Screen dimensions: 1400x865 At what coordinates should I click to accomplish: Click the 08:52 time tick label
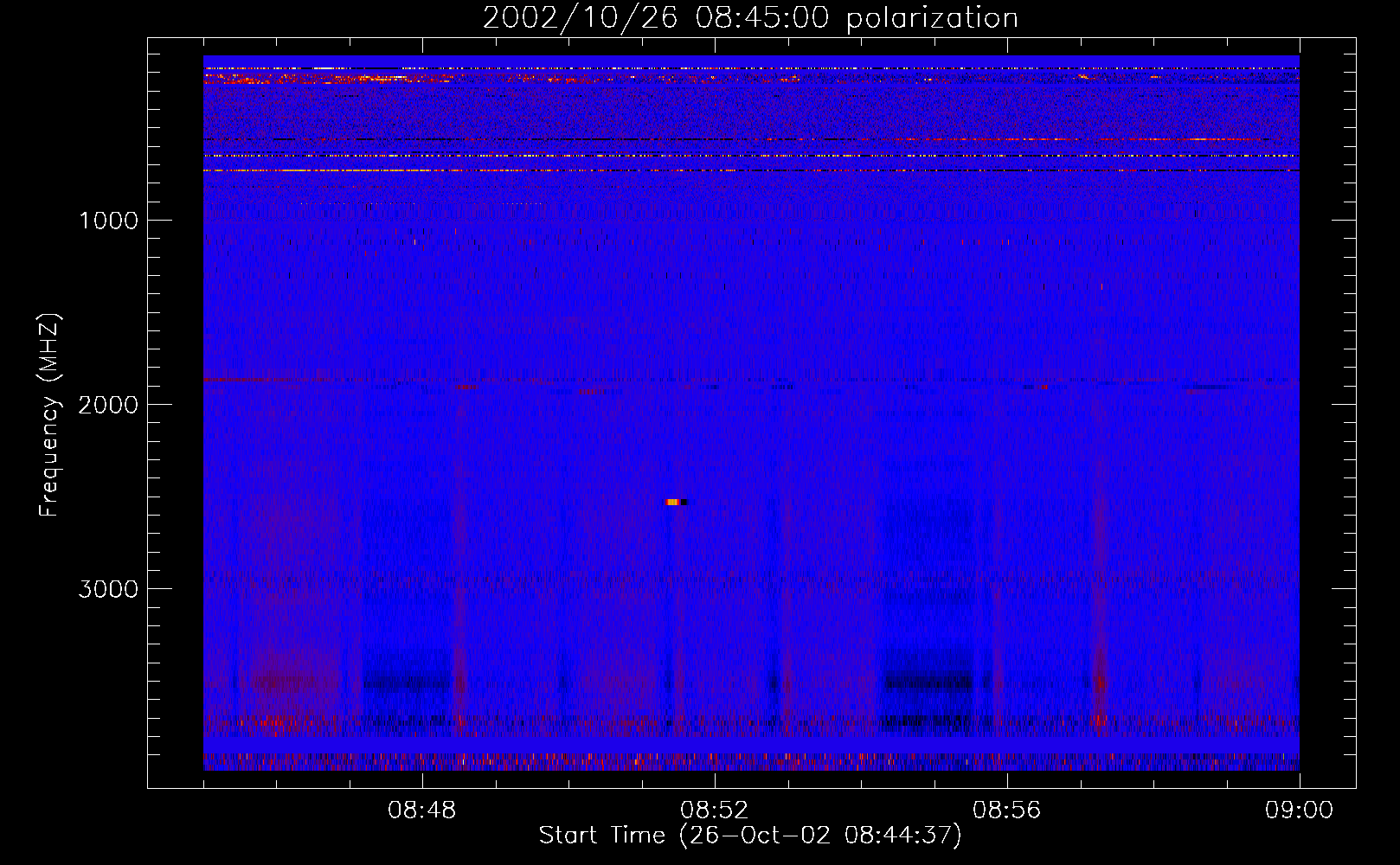point(714,811)
